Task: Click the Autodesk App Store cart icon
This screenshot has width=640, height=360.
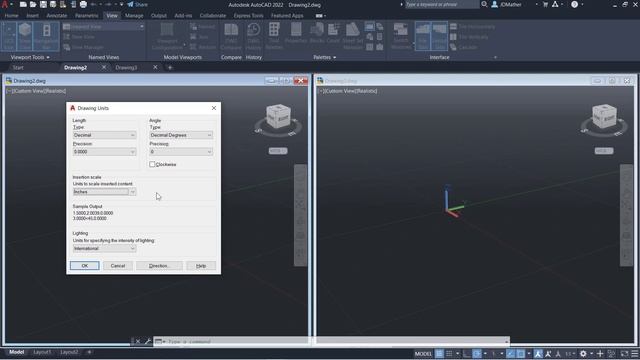Action: tap(545, 4)
